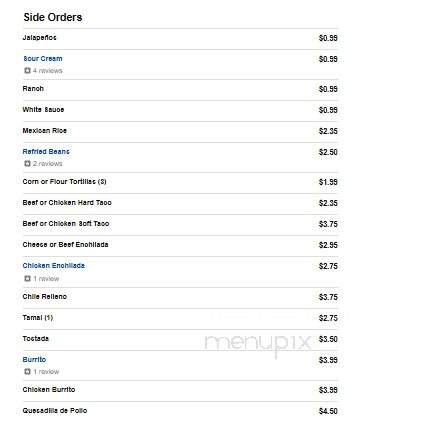The width and height of the screenshot is (437, 425).
Task: View the 1 review for Chicken Enchilada
Action: (46, 279)
